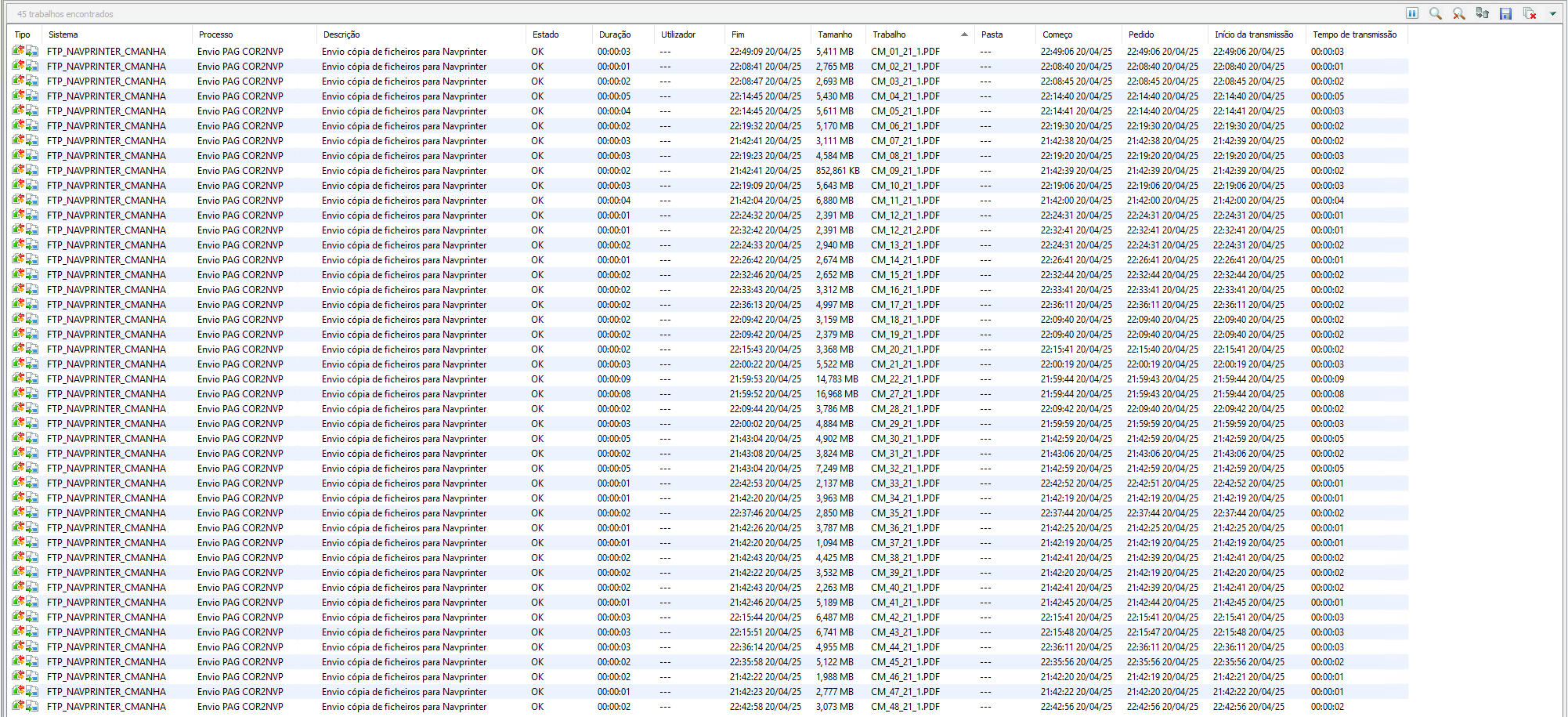Image resolution: width=1568 pixels, height=717 pixels.
Task: Click the type icon for CM_09_21_1.PDF row
Action: pyautogui.click(x=25, y=171)
